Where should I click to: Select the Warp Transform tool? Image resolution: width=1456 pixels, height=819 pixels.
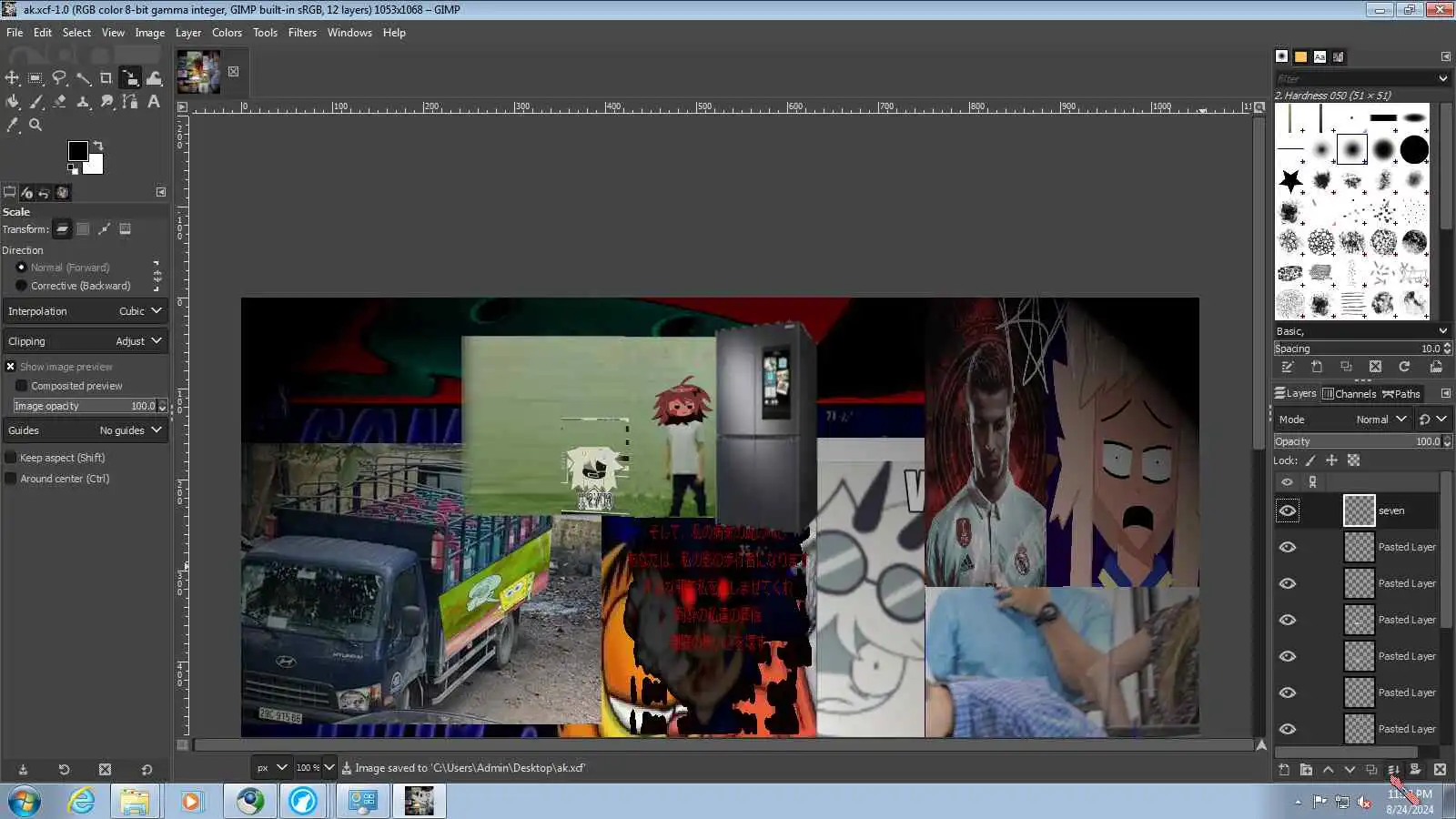tap(154, 78)
